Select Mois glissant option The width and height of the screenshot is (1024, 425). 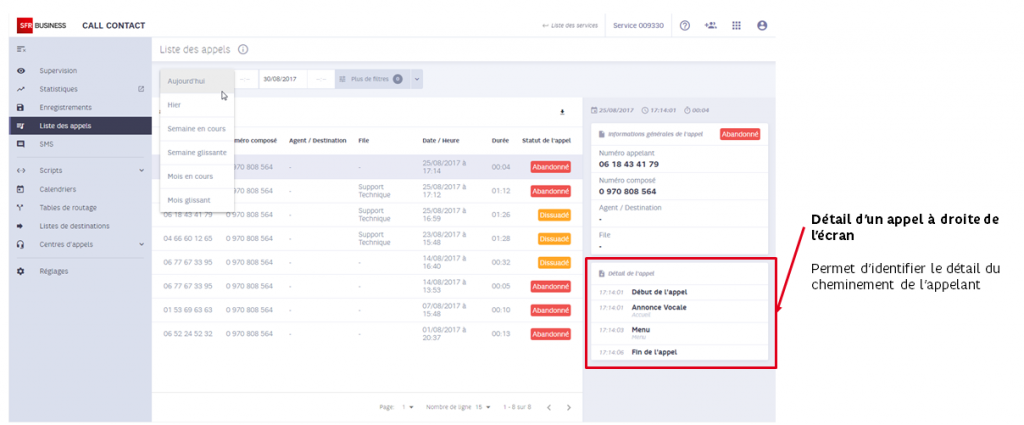[x=197, y=200]
